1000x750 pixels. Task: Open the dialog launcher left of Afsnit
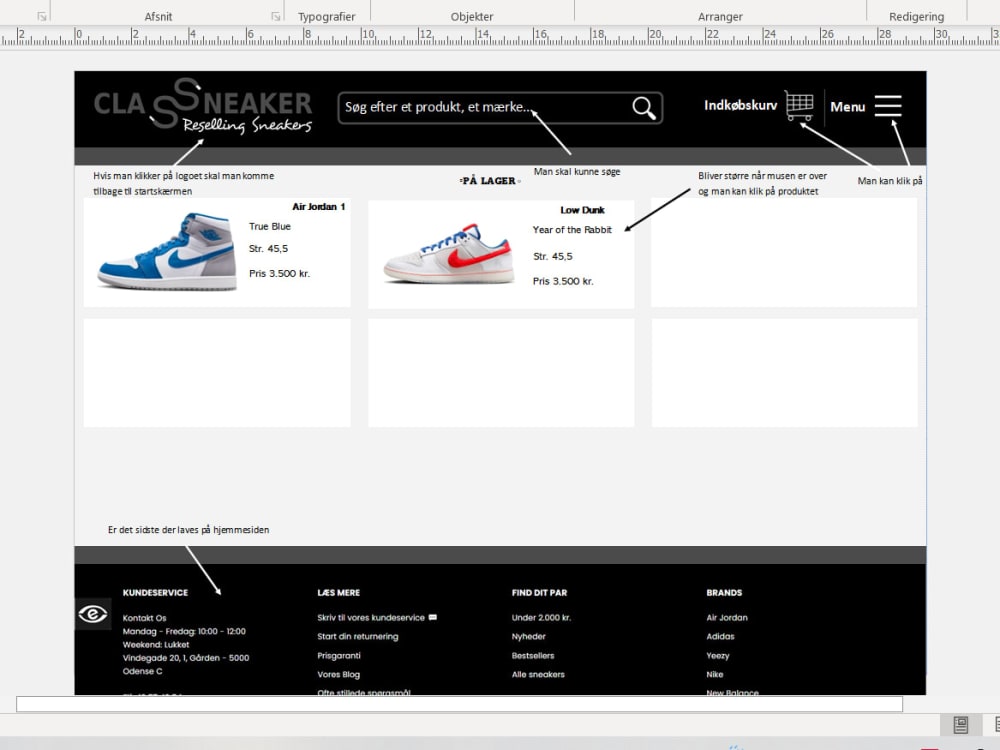coord(42,17)
